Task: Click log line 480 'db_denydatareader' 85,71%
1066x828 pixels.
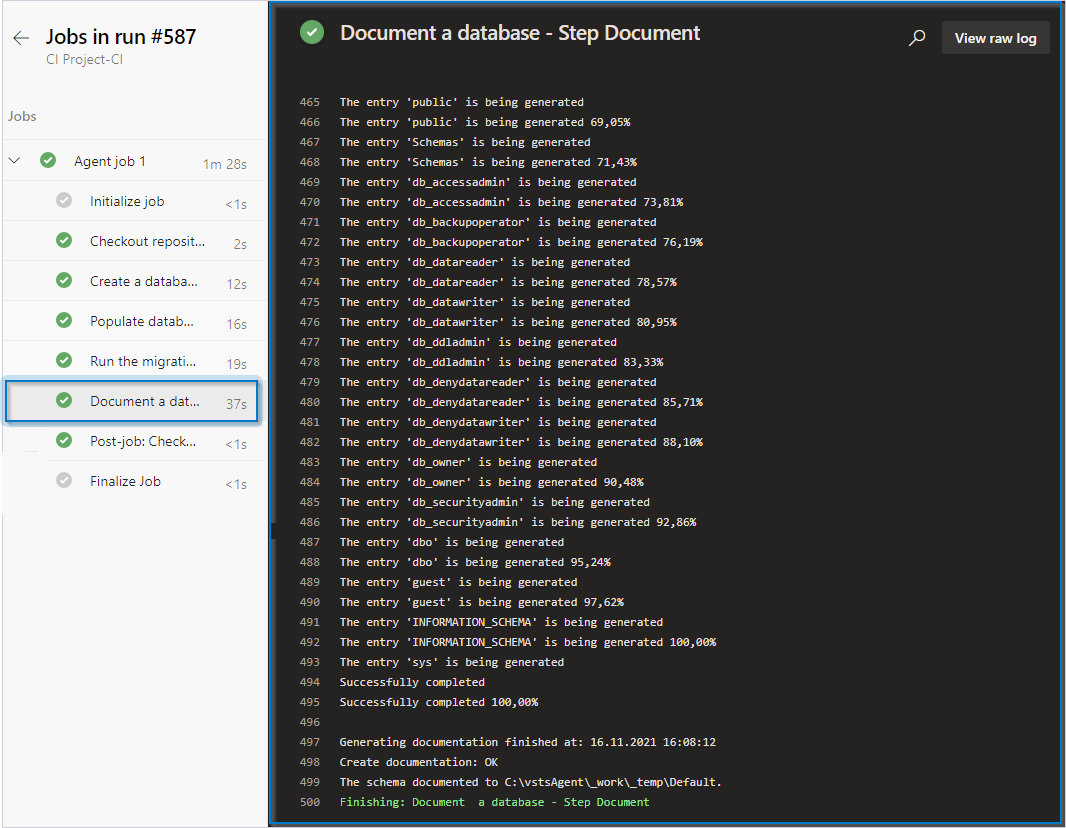Action: [521, 402]
